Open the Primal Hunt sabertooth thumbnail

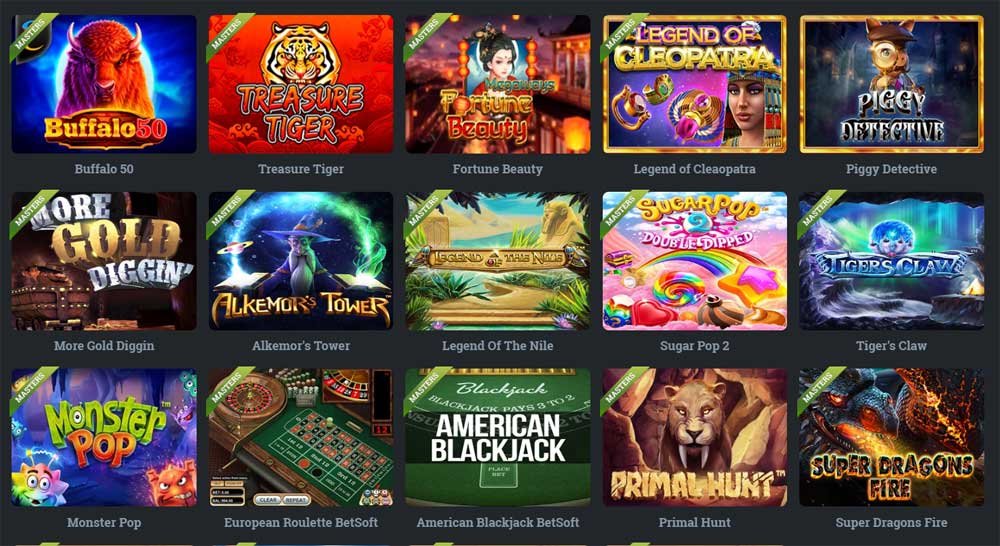695,438
